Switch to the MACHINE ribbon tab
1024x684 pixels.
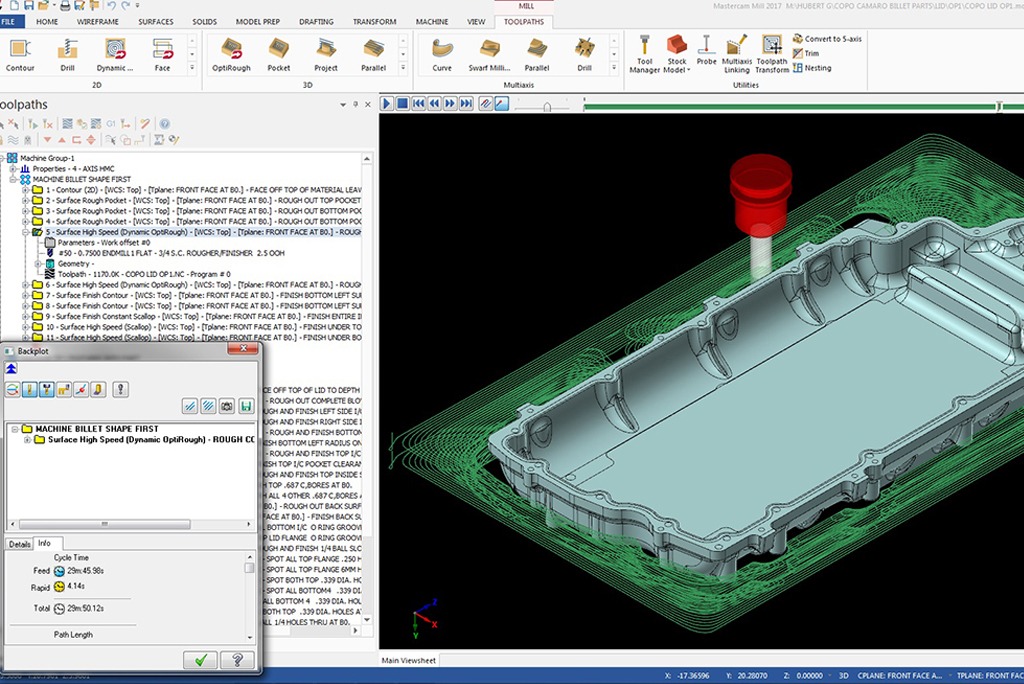coord(432,22)
